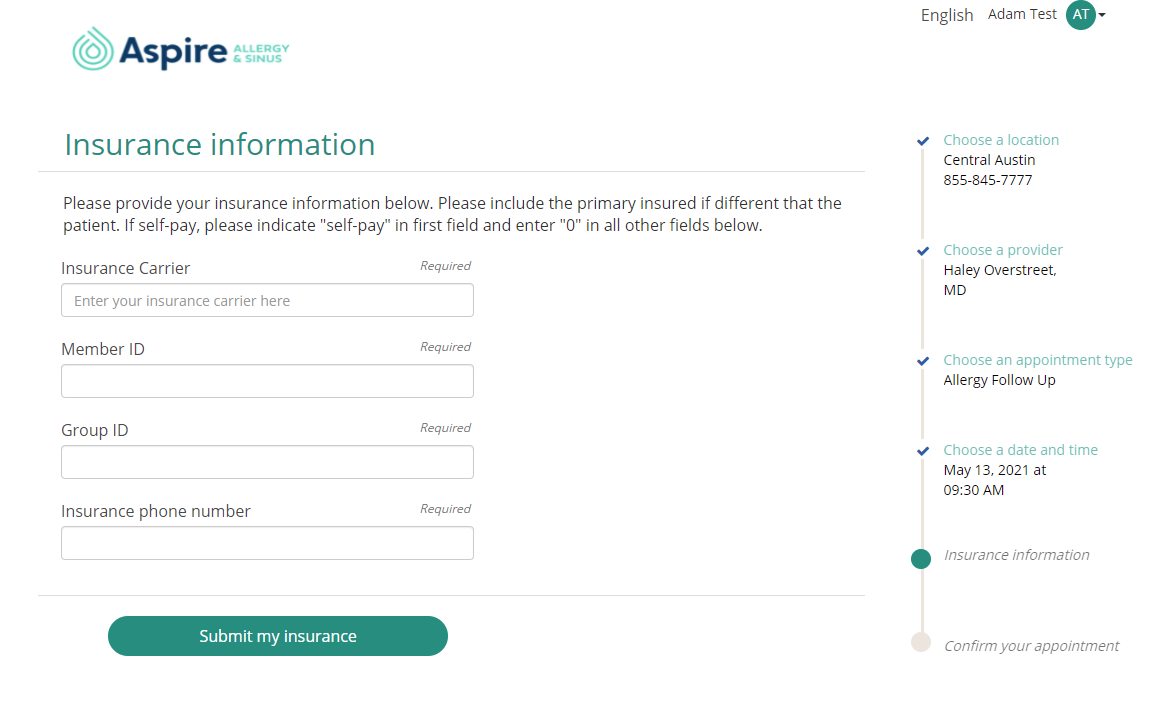
Task: Click the Insurance phone number field
Action: pos(267,543)
